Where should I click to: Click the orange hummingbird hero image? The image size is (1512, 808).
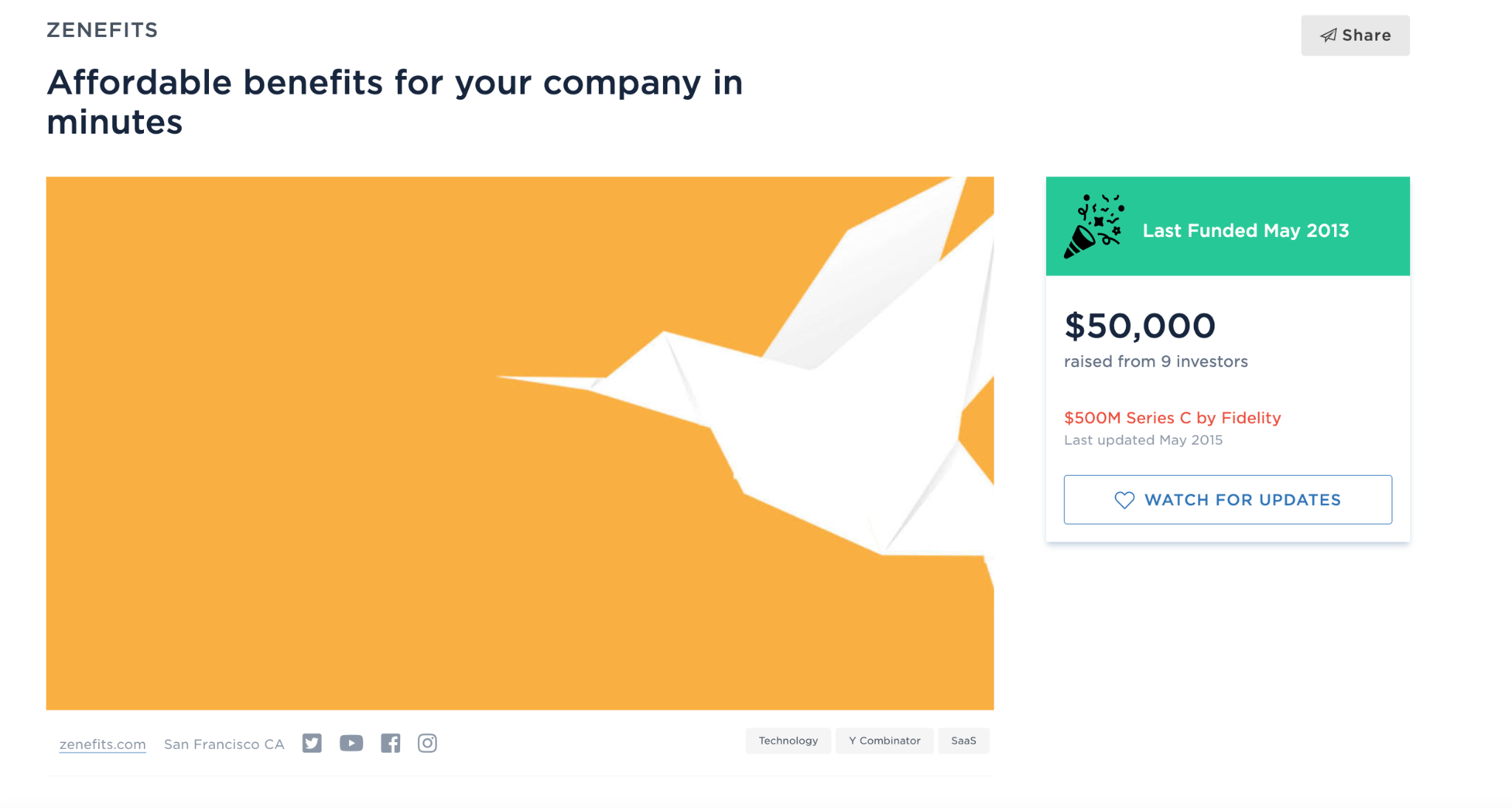point(520,441)
